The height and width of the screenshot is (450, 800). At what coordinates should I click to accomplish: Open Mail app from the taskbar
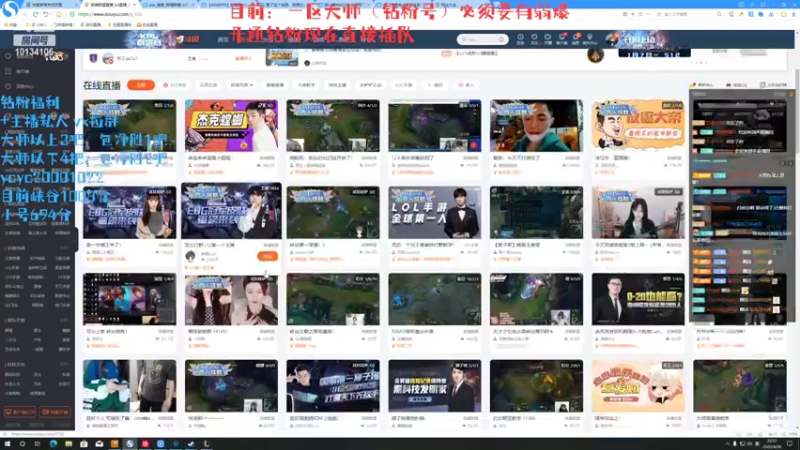point(99,444)
